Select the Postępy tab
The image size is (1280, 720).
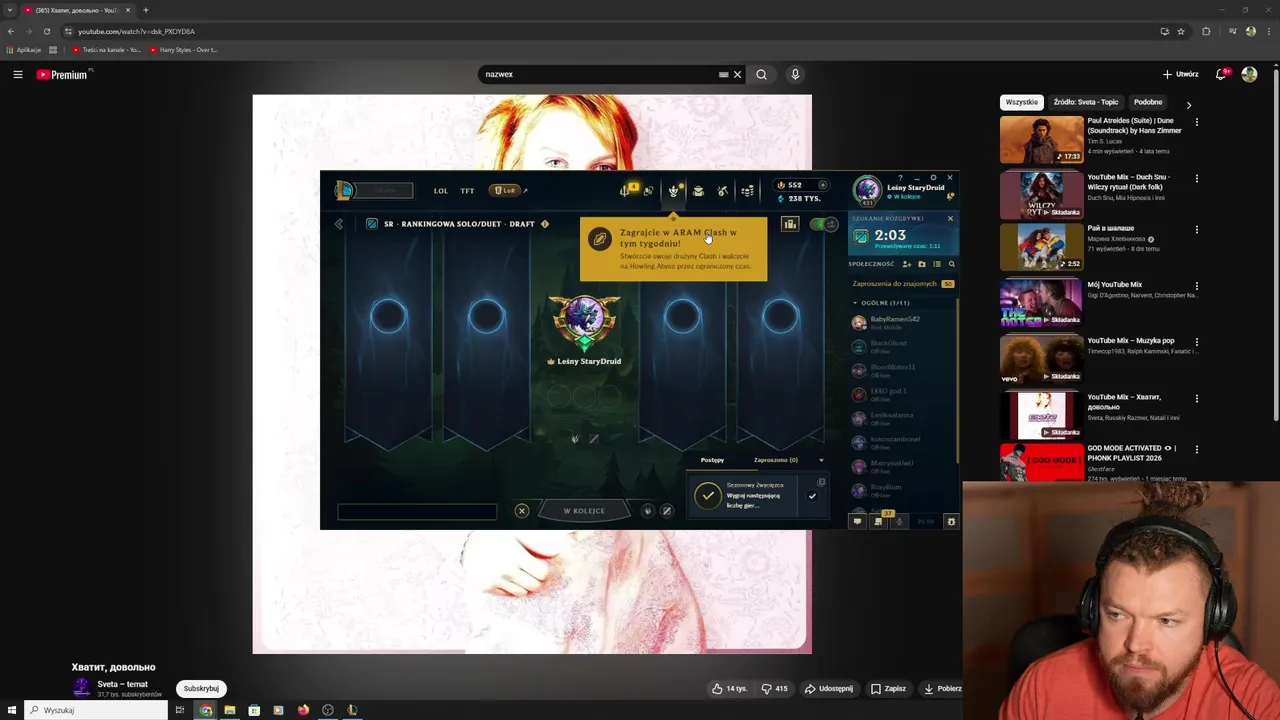pyautogui.click(x=712, y=460)
